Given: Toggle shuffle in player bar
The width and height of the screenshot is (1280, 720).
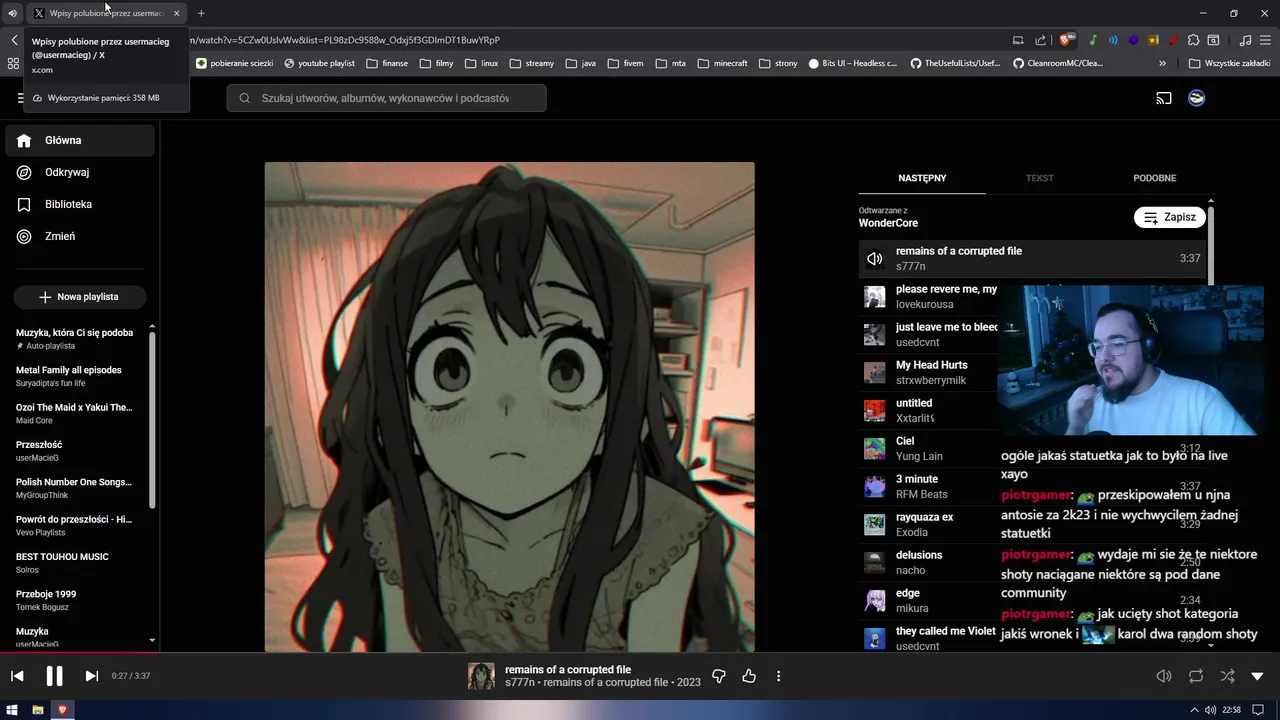Looking at the screenshot, I should point(1227,676).
